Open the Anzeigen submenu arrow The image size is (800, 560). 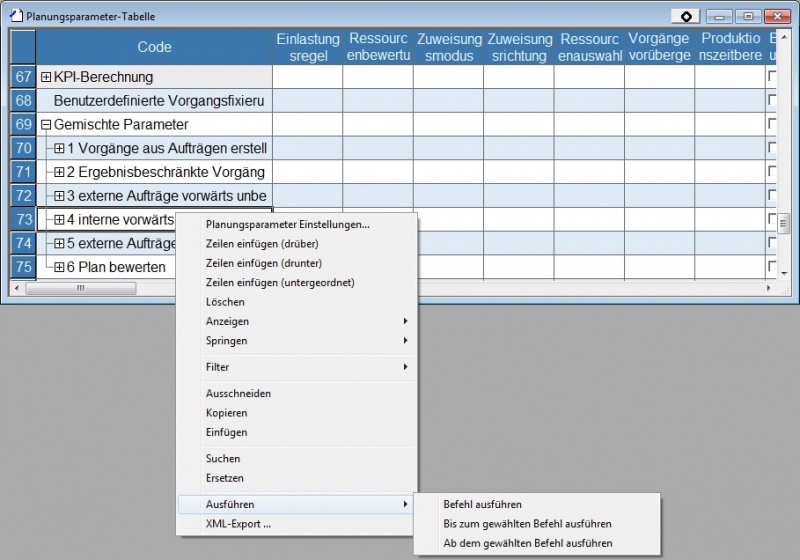[x=405, y=321]
